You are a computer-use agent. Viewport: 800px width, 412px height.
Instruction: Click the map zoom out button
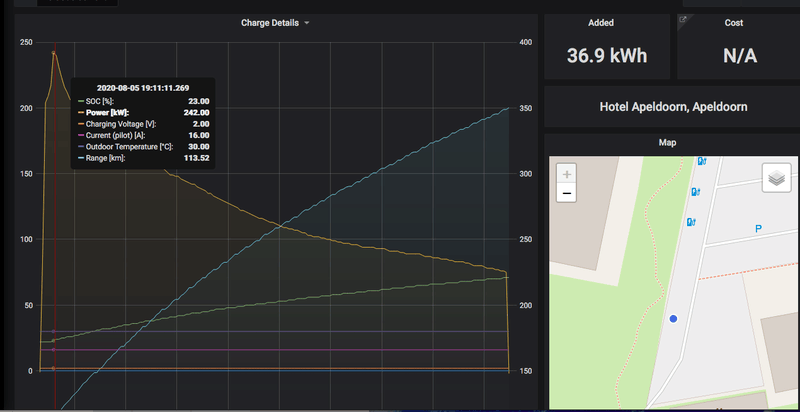(566, 193)
